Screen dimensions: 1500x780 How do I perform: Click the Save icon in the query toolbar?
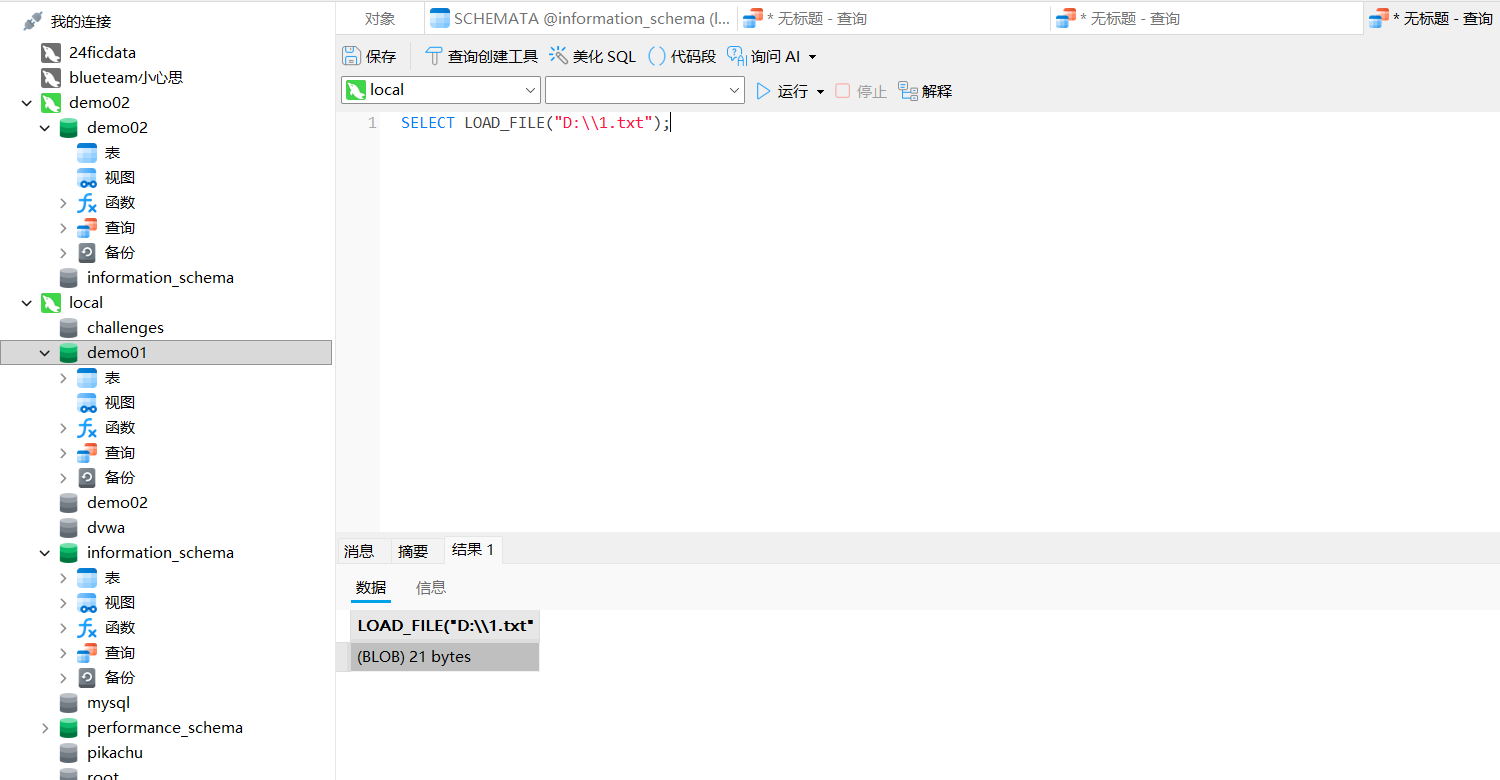click(352, 56)
